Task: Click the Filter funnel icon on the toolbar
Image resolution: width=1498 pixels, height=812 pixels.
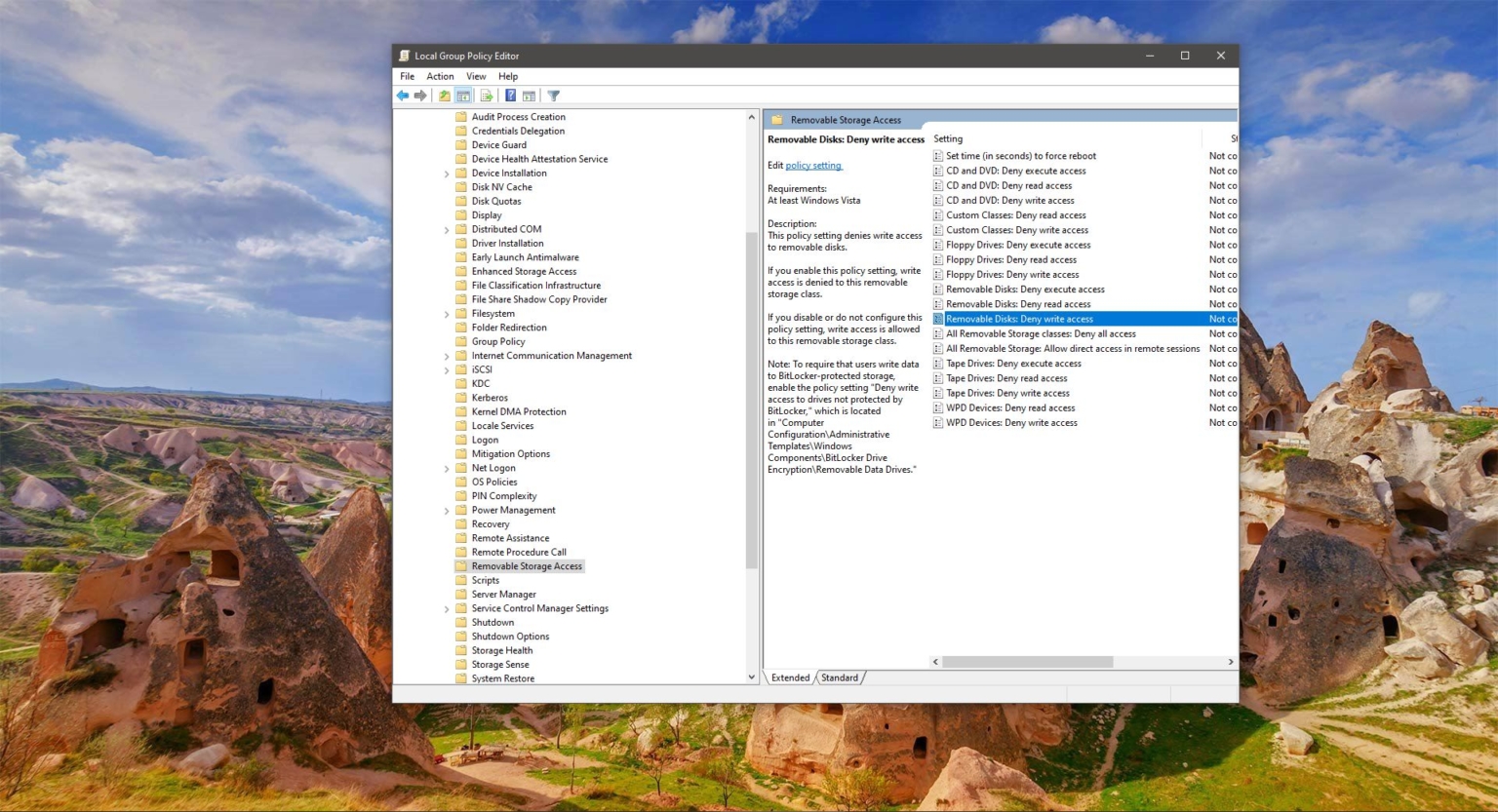Action: tap(553, 95)
